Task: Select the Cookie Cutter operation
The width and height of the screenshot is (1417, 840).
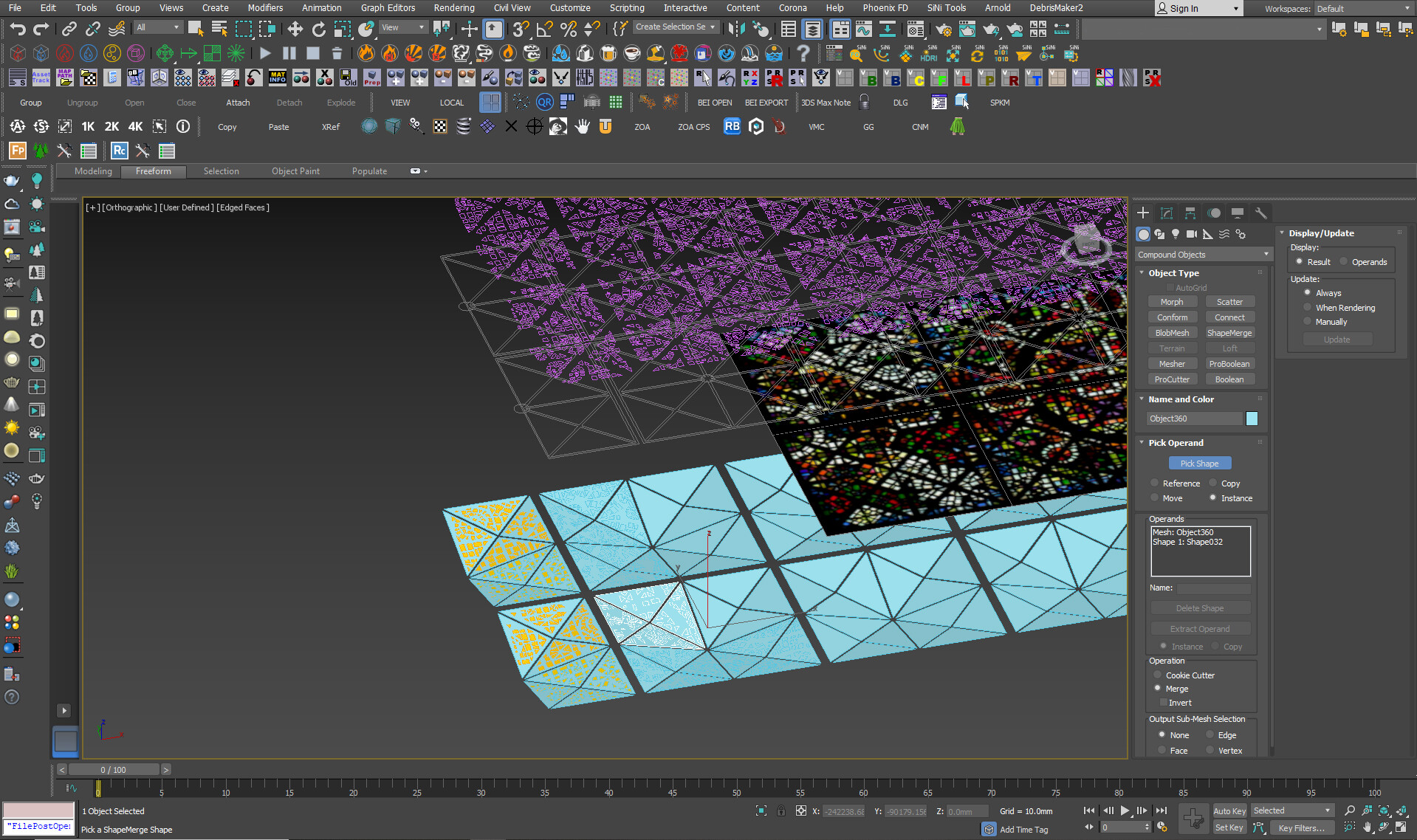Action: pyautogui.click(x=1158, y=675)
